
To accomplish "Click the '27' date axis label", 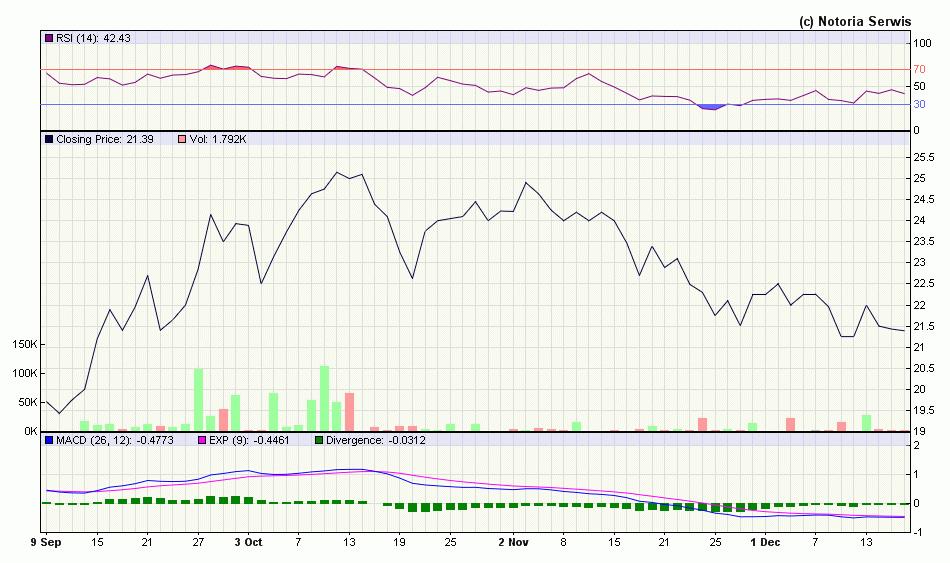I will tap(198, 542).
